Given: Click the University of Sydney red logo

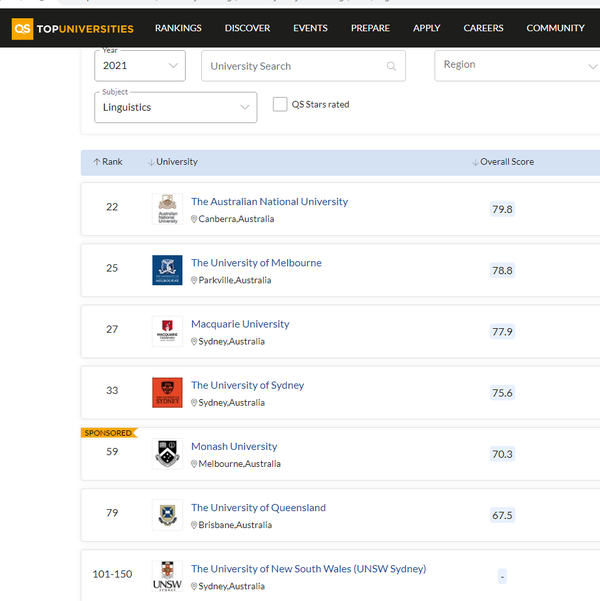Looking at the screenshot, I should (x=168, y=392).
